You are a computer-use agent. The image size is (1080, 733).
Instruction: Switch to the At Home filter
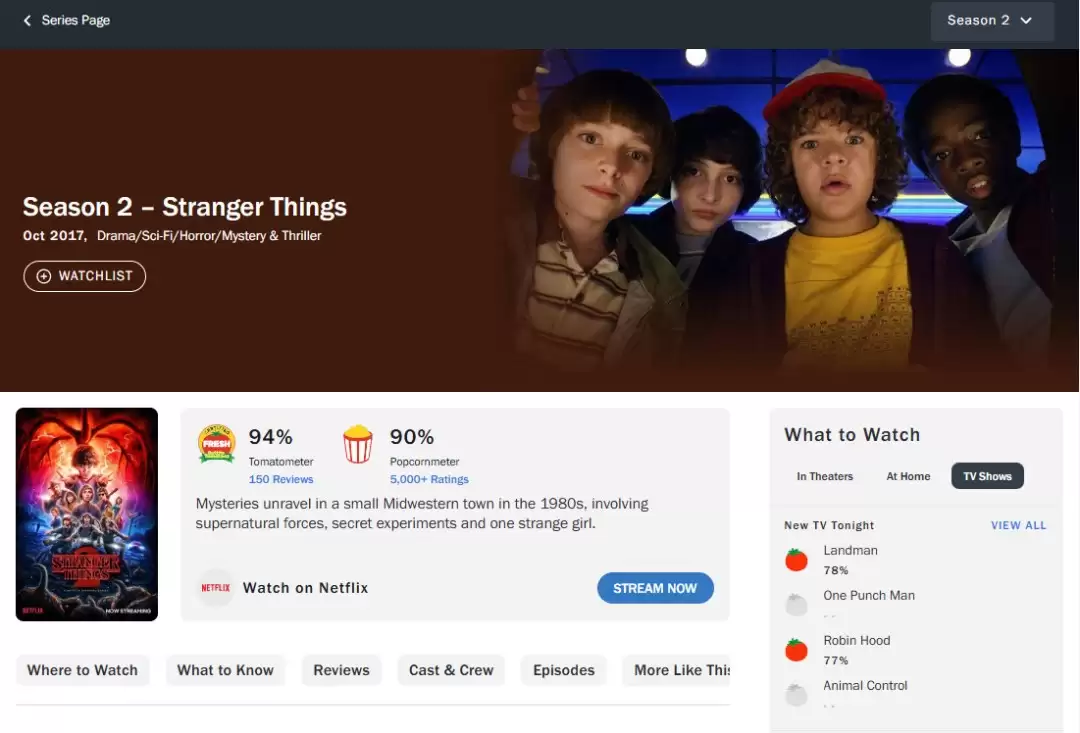tap(908, 476)
